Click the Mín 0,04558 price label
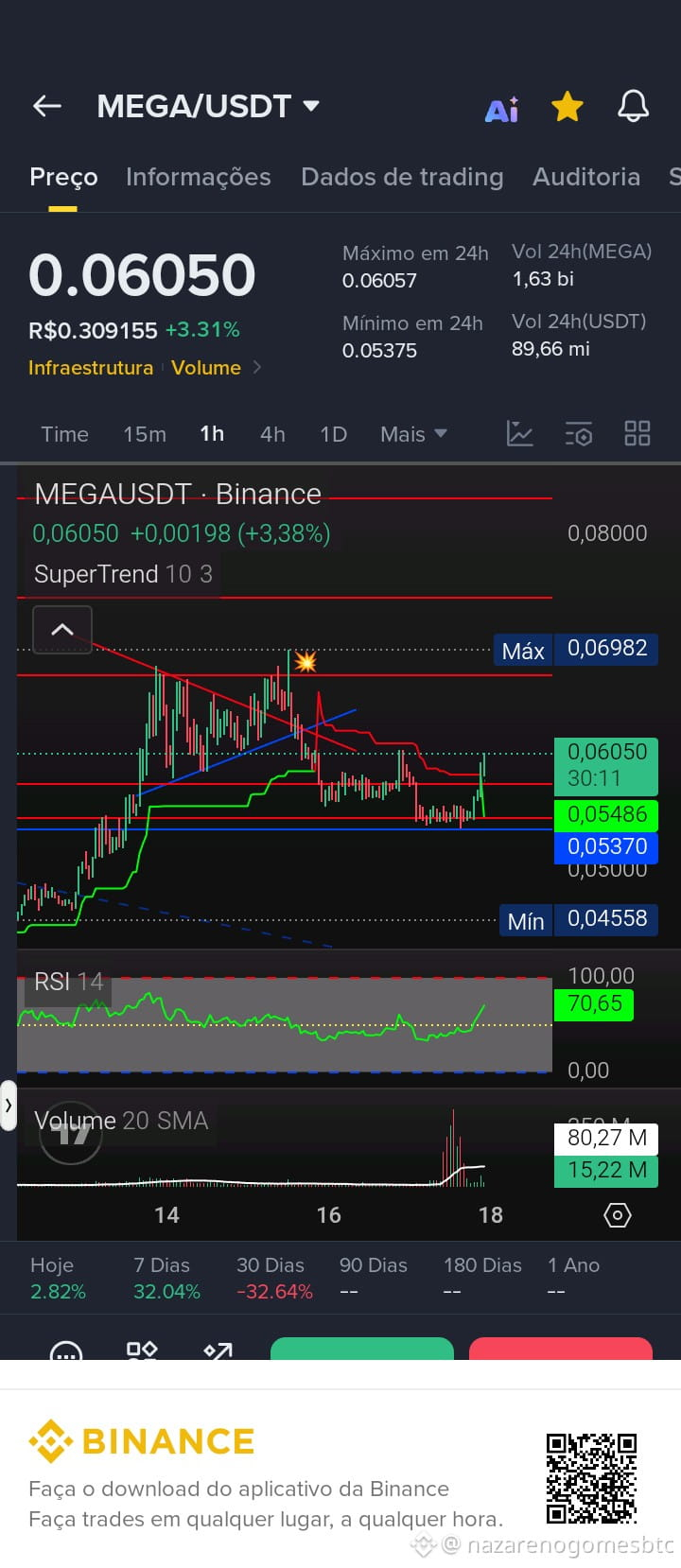The image size is (681, 1568). tap(578, 919)
